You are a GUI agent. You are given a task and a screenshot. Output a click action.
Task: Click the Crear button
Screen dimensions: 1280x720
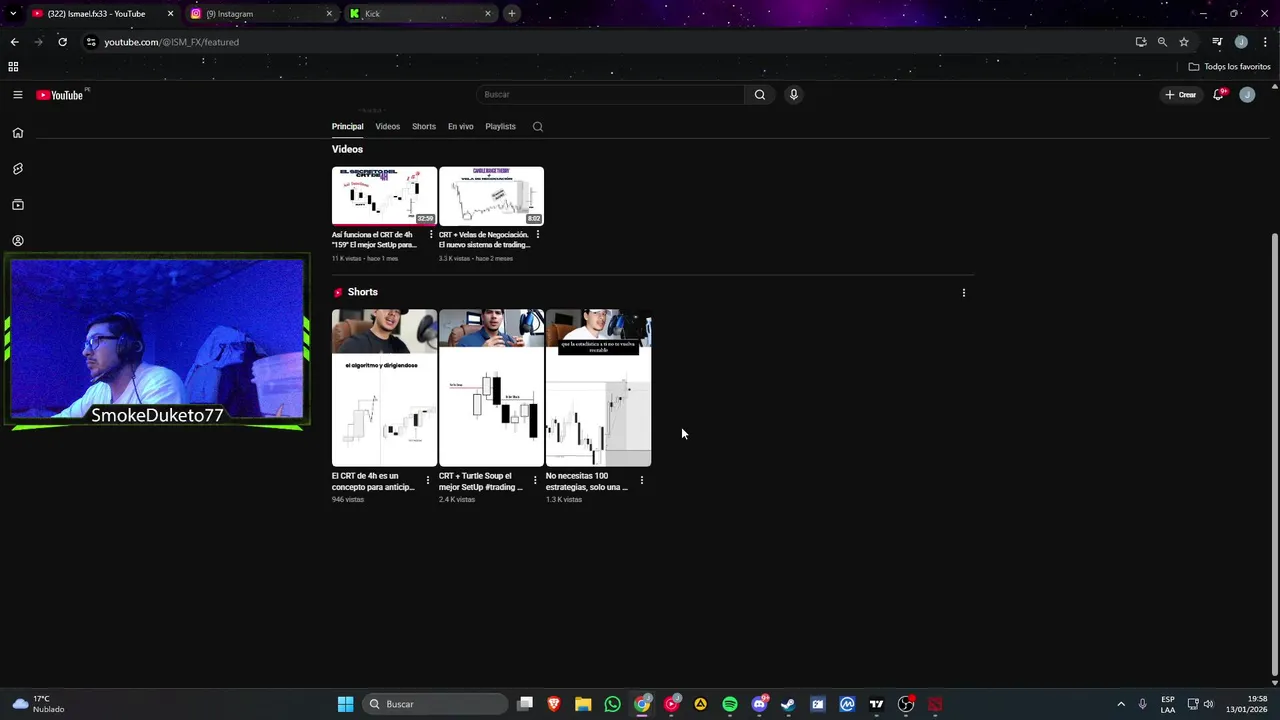1180,95
